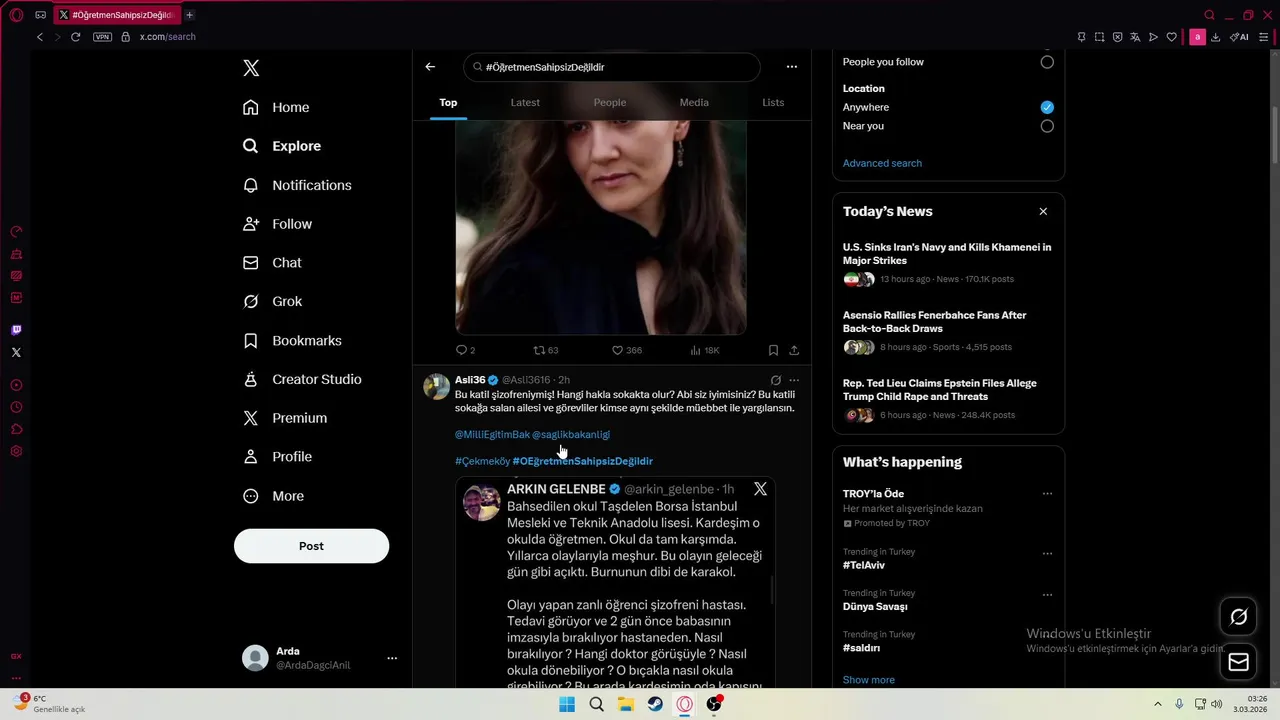Screen dimensions: 1280x720
Task: Switch to the Media tab
Action: click(x=694, y=102)
